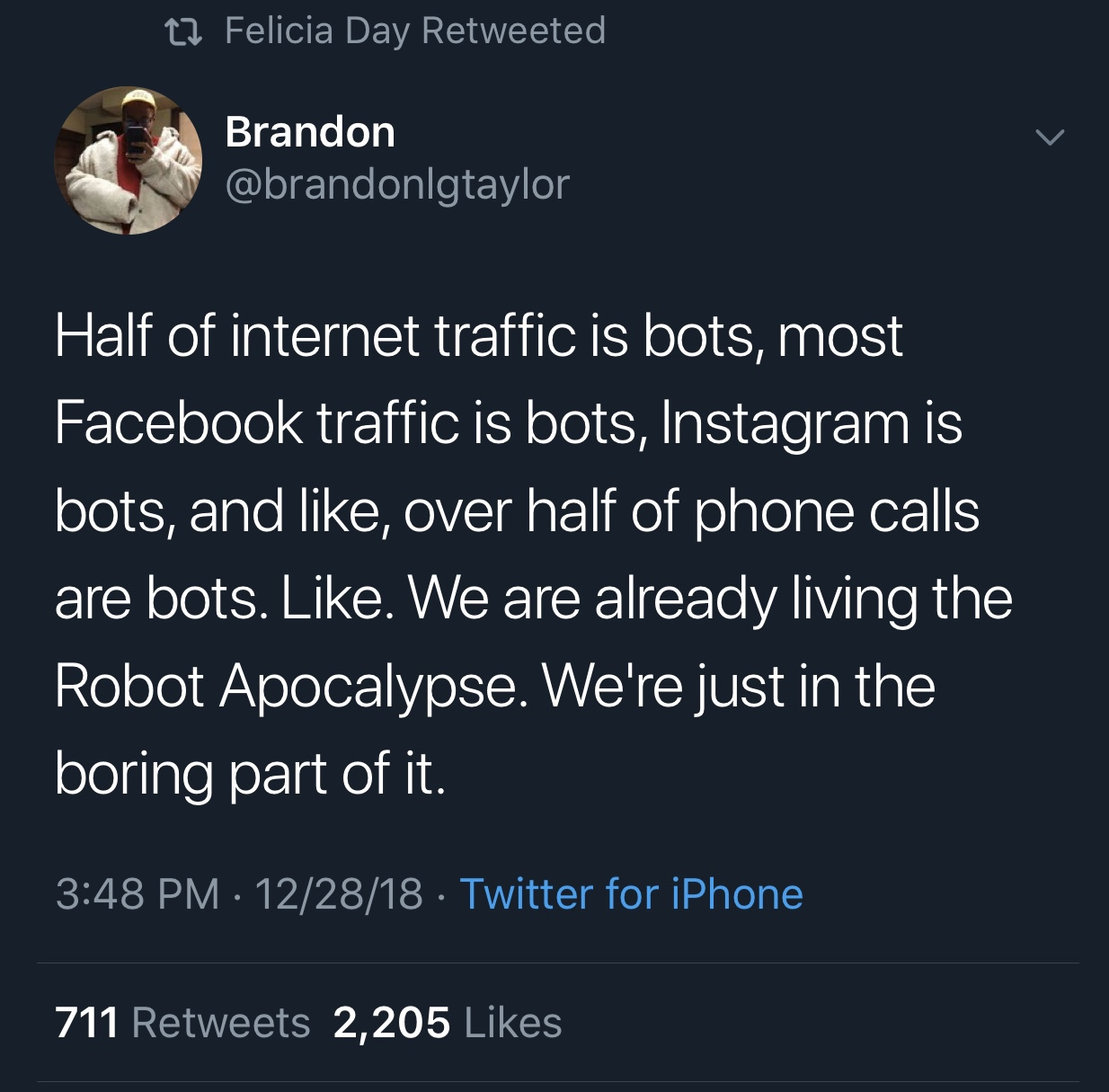Click the phrase boring part of it
Screen dimensions: 1109x1092
coord(250,774)
